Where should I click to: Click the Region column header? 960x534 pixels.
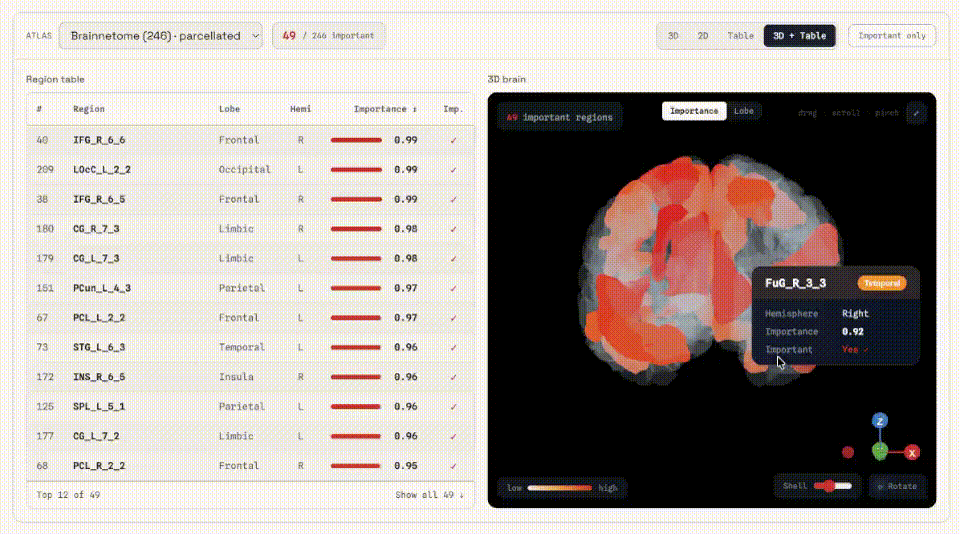[x=89, y=109]
